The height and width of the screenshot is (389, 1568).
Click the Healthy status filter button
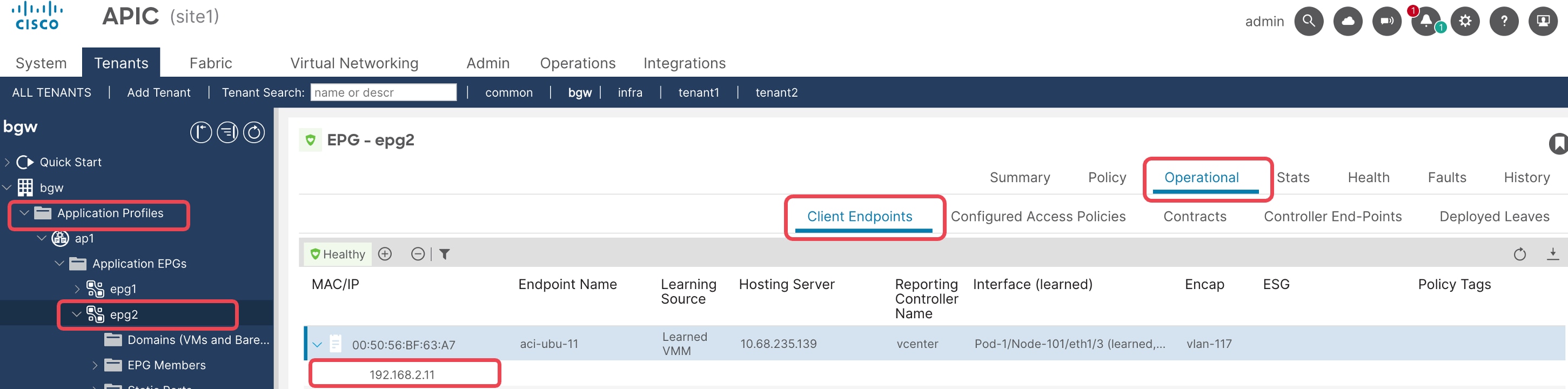pos(338,254)
